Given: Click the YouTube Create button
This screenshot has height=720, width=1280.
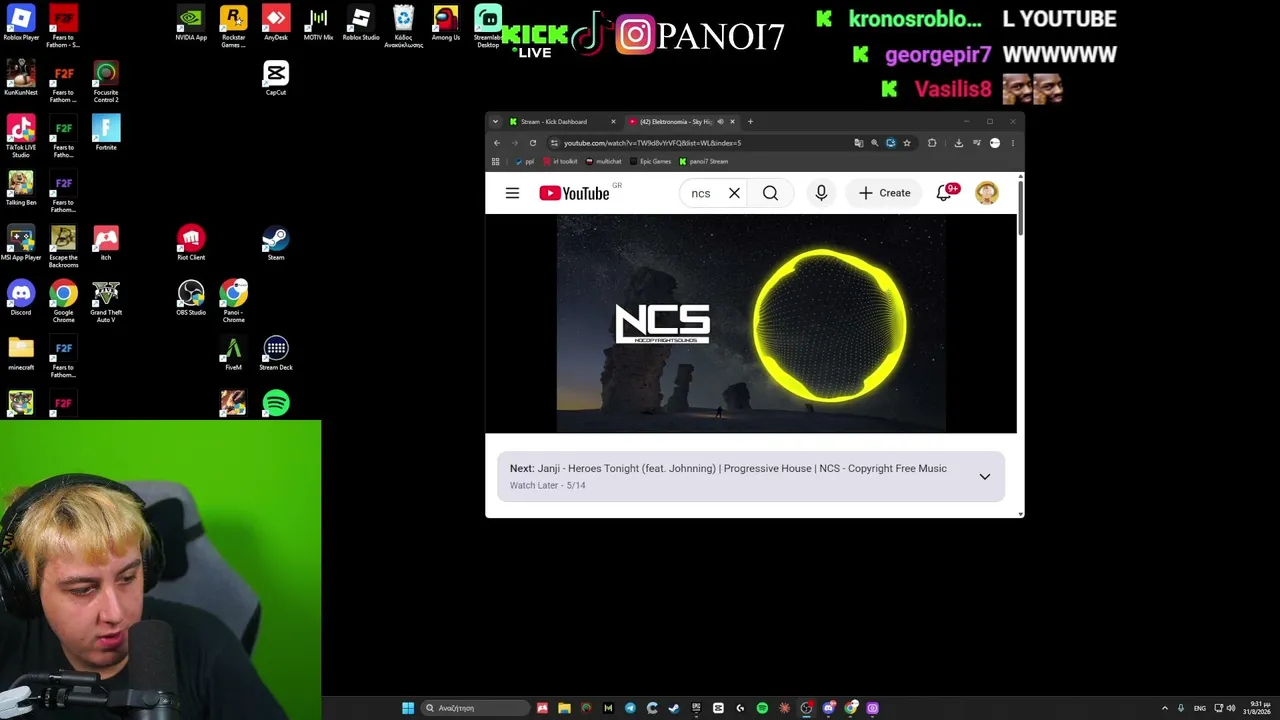Looking at the screenshot, I should [x=884, y=193].
